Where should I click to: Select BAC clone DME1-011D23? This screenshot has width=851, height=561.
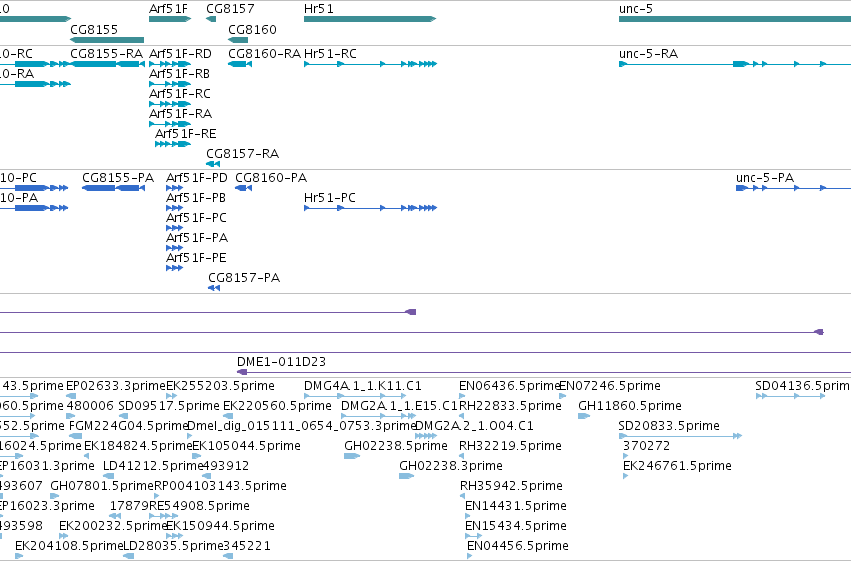click(281, 362)
